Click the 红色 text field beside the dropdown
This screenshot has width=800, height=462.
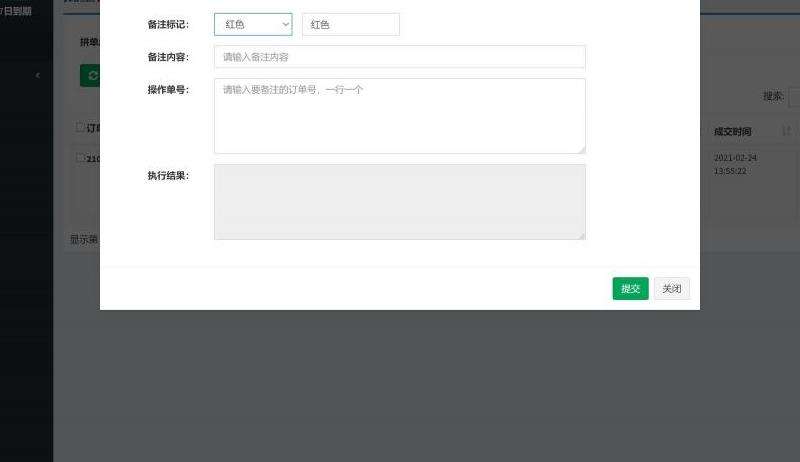coord(350,25)
